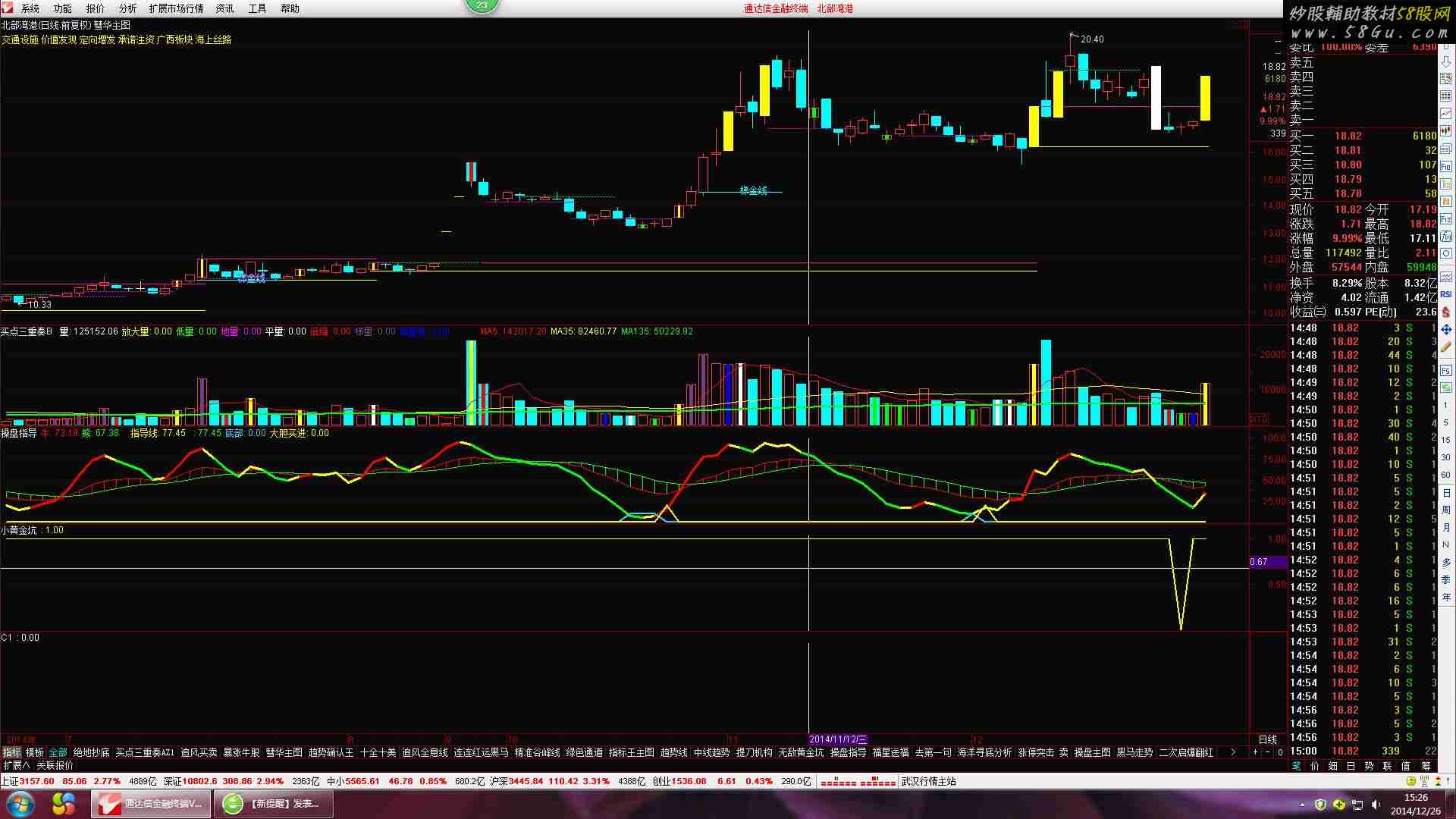Open the Windows Start orb
This screenshot has width=1456, height=819.
pyautogui.click(x=20, y=803)
